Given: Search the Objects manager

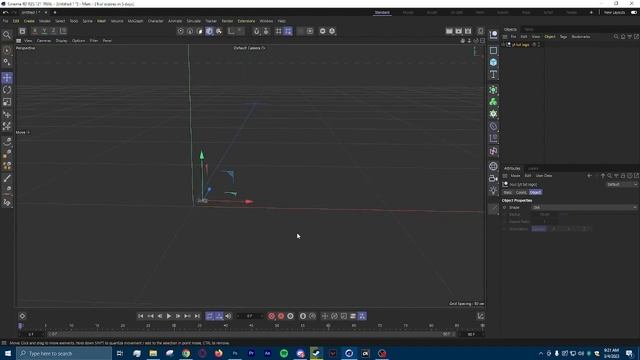Looking at the screenshot, I should pyautogui.click(x=616, y=37).
